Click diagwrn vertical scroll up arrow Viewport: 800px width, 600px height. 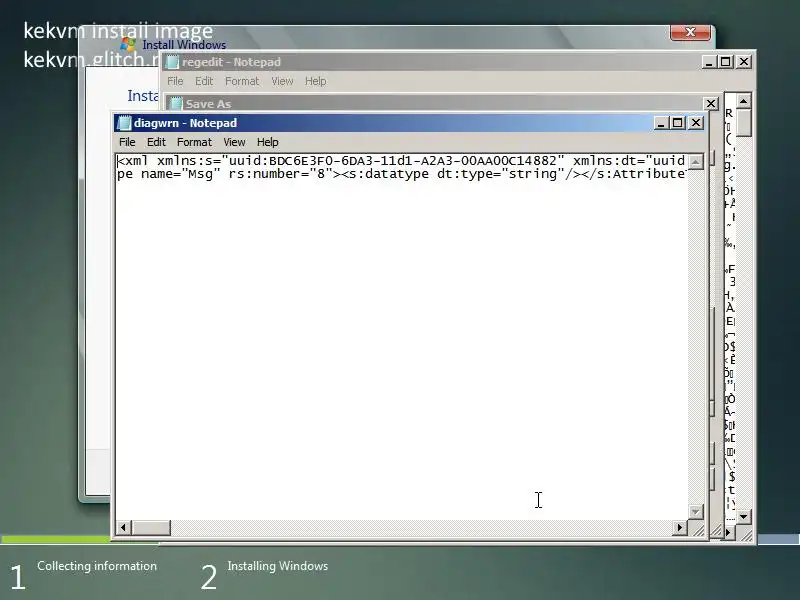[695, 162]
